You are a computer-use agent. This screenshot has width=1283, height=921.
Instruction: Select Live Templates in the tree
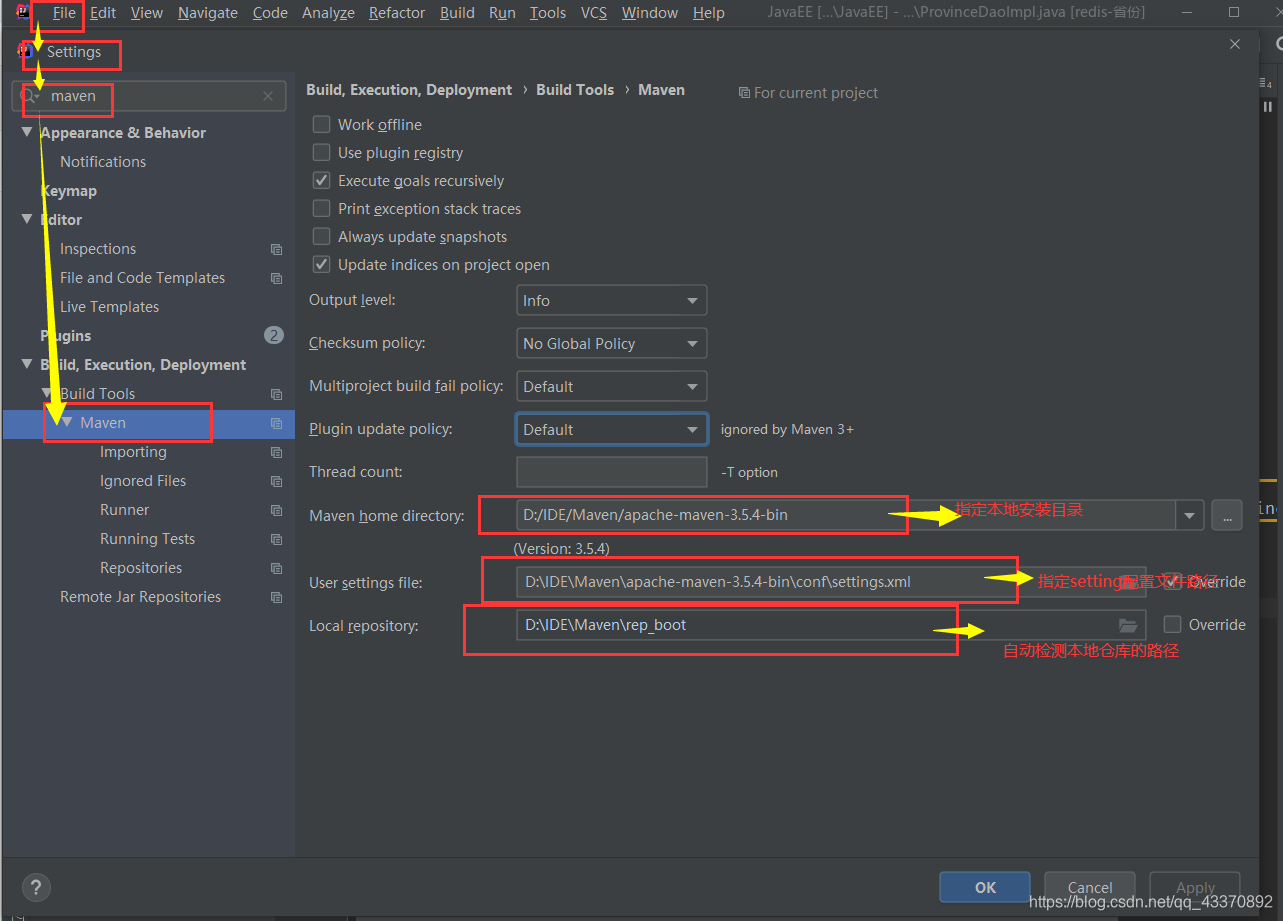(109, 306)
